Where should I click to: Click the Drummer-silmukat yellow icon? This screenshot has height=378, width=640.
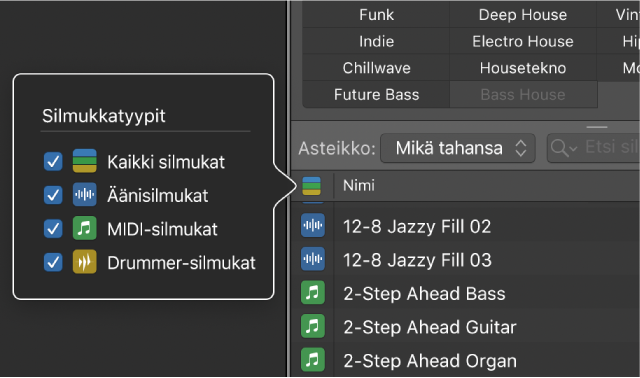tap(84, 262)
